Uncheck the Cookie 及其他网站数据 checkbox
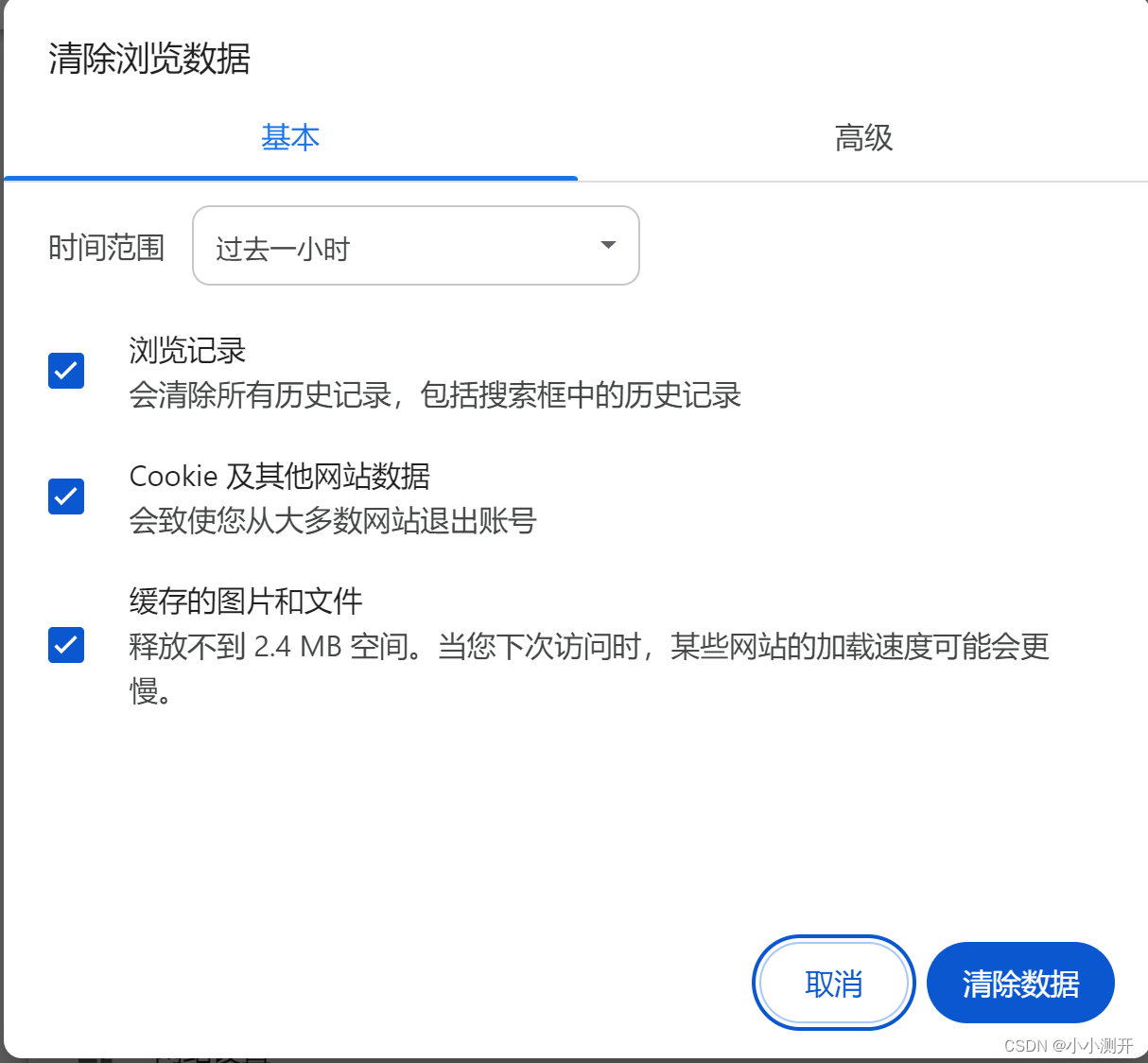 pos(66,496)
